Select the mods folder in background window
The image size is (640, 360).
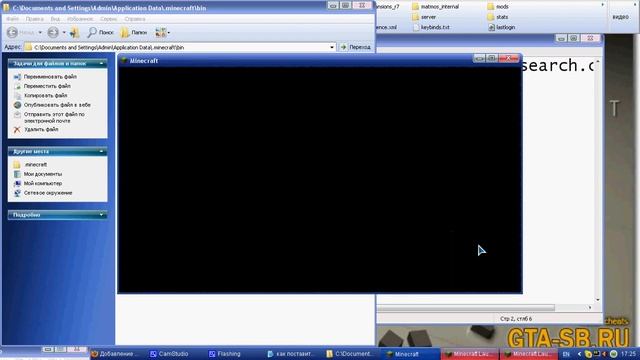498,7
